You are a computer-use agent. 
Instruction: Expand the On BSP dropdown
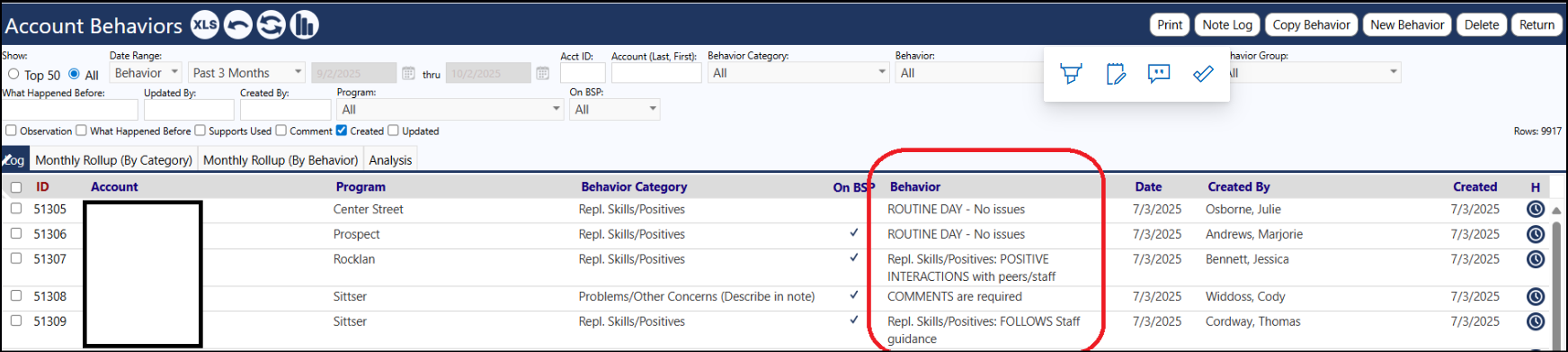click(615, 110)
